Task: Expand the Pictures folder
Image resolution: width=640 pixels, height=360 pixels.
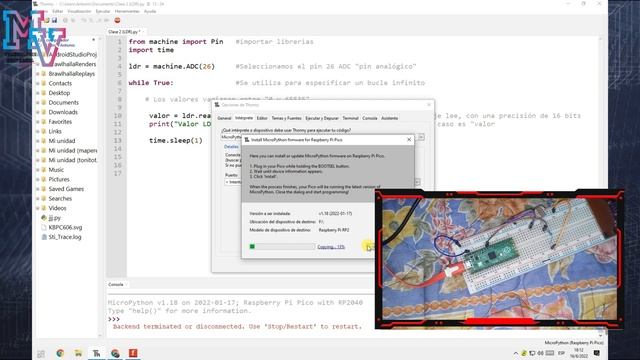Action: point(38,180)
